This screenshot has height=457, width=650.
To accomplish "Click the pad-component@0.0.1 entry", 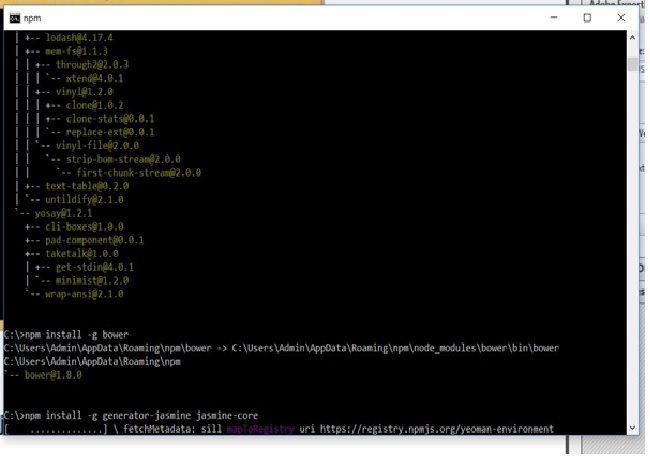I will click(95, 240).
